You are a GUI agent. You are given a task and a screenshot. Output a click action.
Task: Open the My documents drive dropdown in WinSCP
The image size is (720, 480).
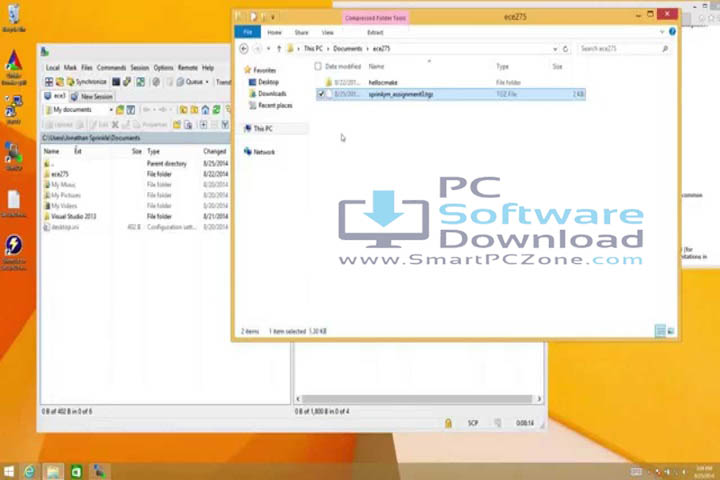click(x=111, y=109)
